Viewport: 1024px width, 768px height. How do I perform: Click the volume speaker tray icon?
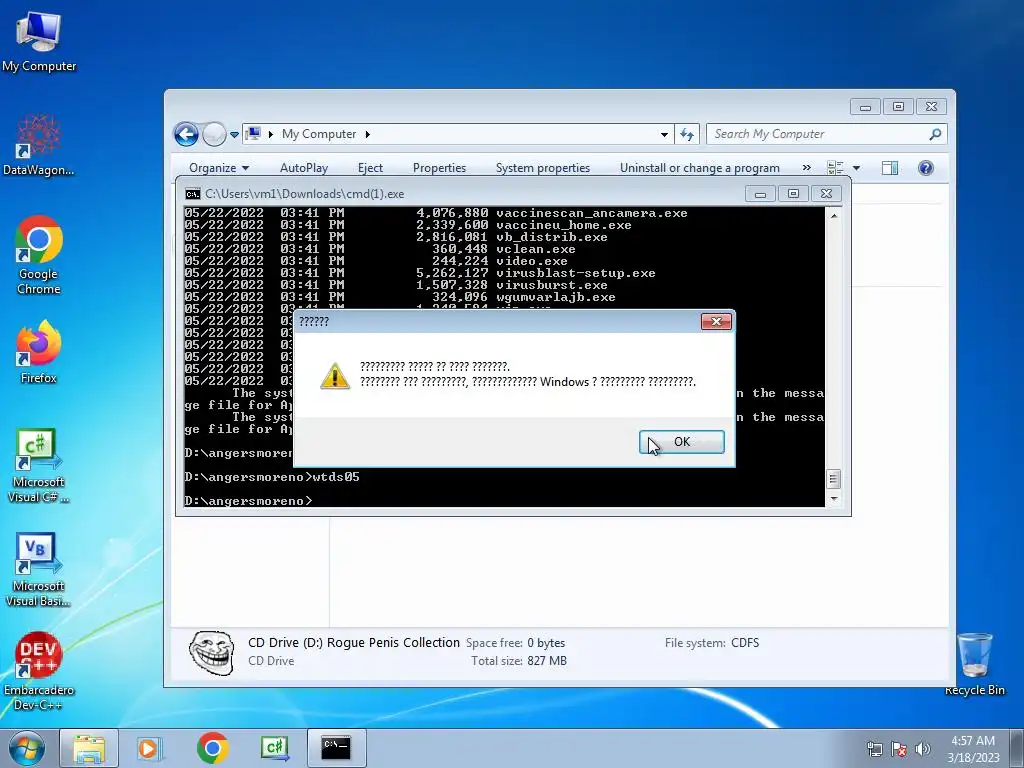[923, 749]
